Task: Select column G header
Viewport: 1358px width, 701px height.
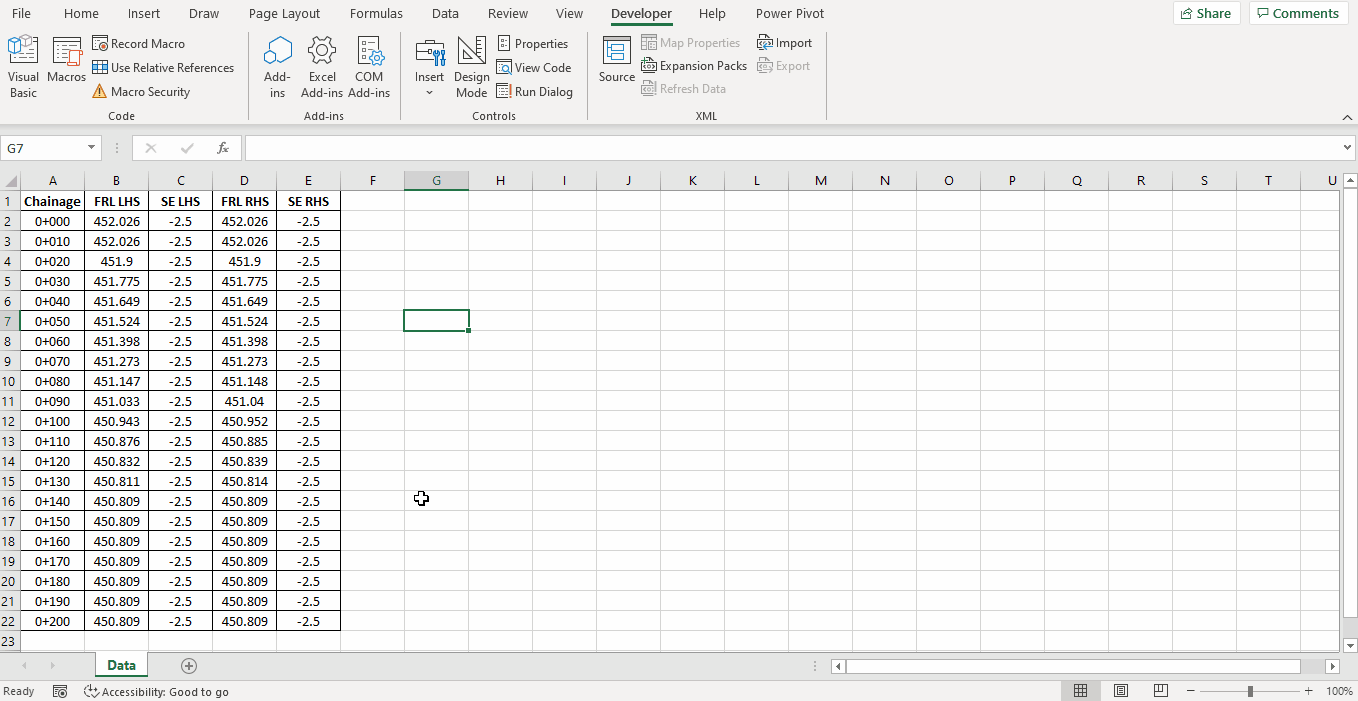Action: pos(436,181)
